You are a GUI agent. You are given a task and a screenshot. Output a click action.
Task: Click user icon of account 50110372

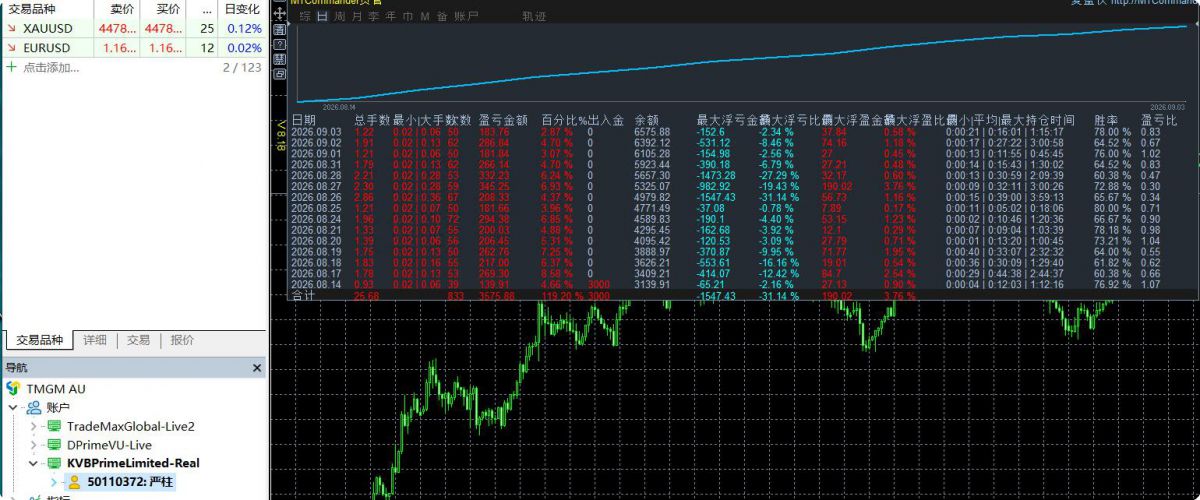[73, 482]
